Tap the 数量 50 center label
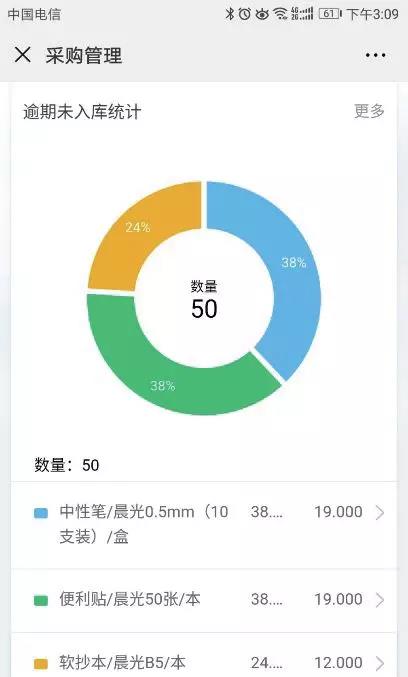 pyautogui.click(x=204, y=300)
